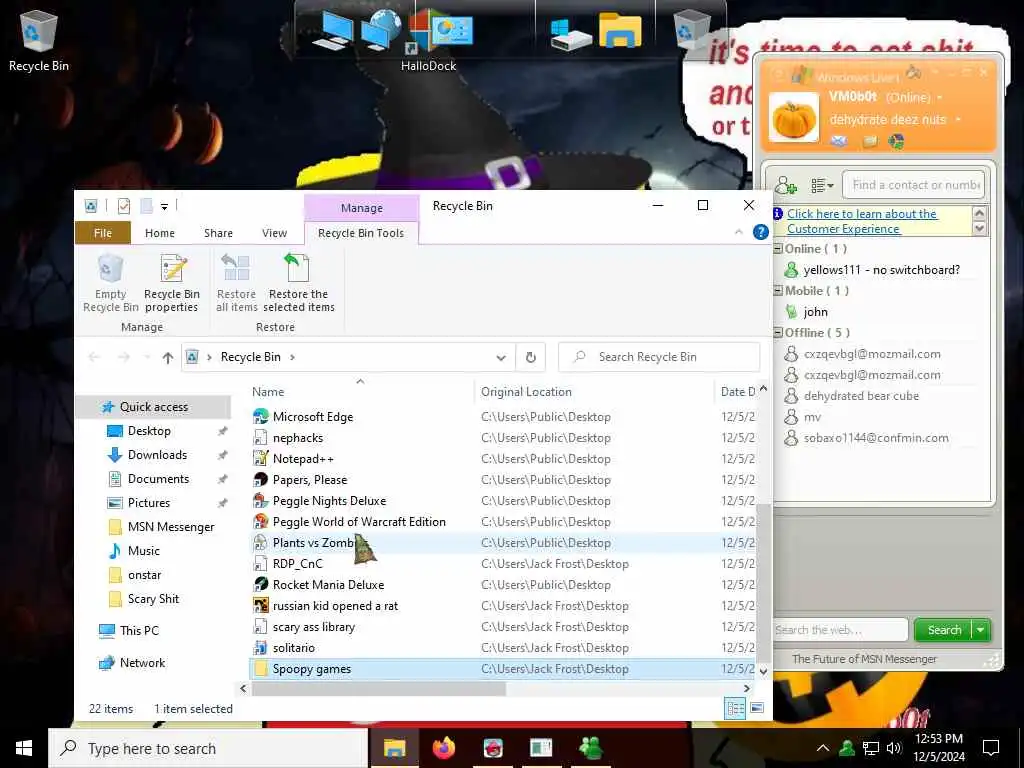
Task: Open Messenger mail envelope icon
Action: (839, 141)
